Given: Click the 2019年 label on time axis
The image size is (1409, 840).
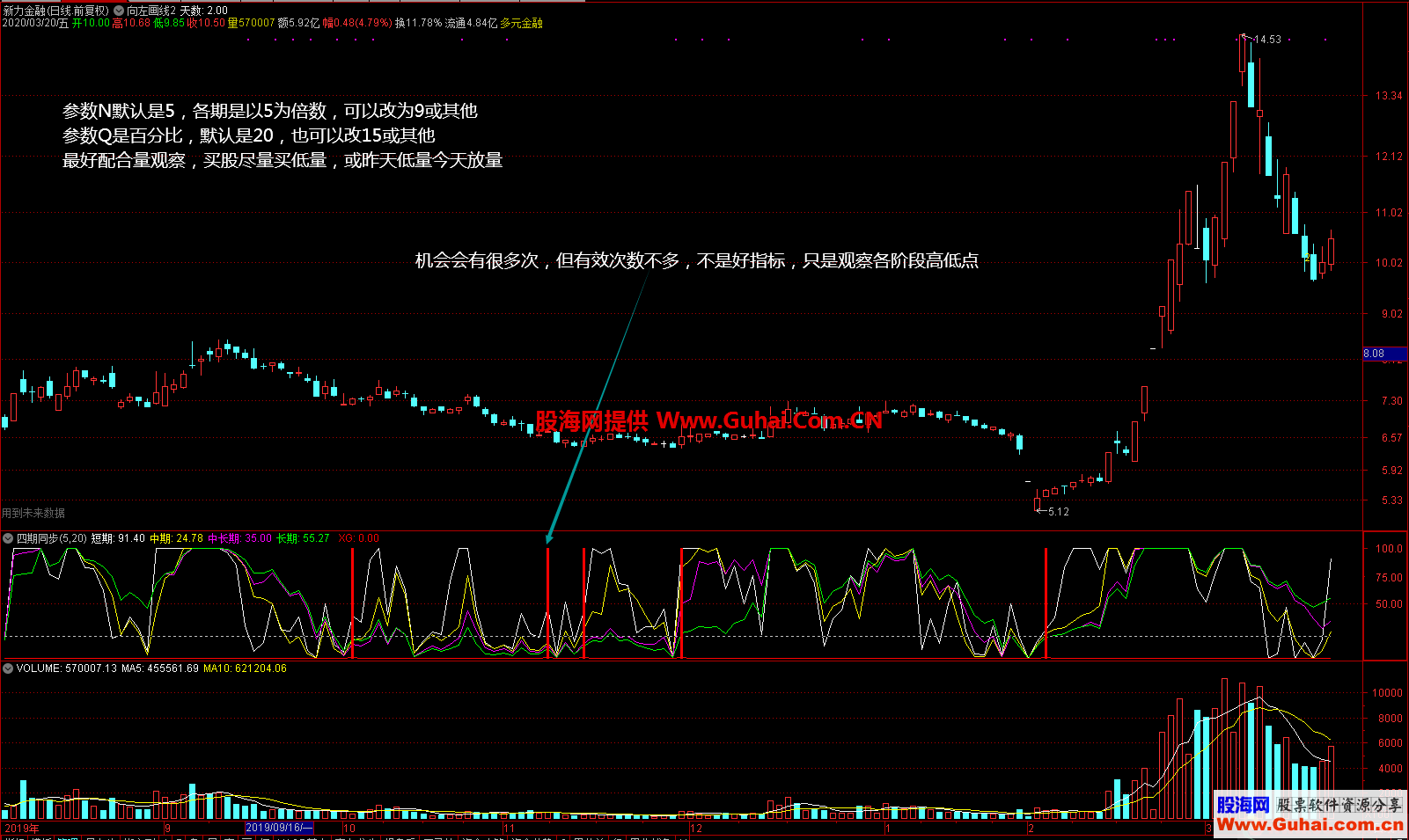Looking at the screenshot, I should pos(22,829).
